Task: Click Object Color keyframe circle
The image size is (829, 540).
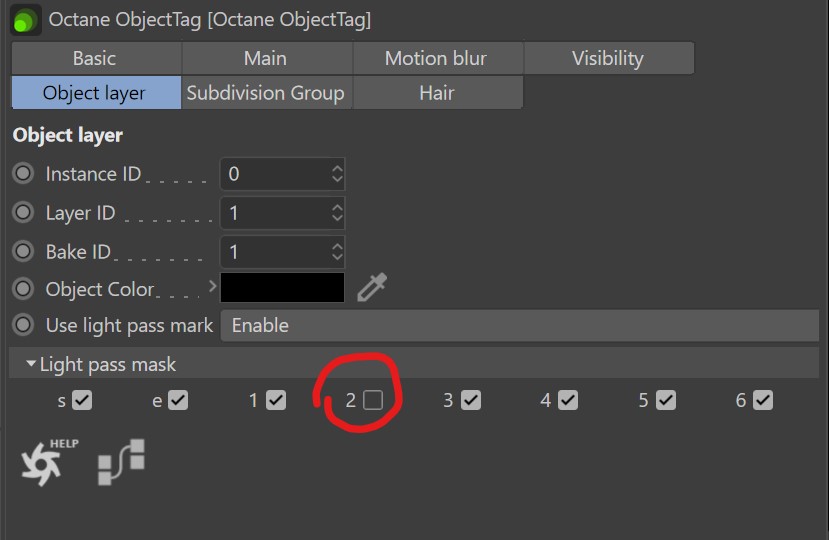Action: pyautogui.click(x=23, y=289)
